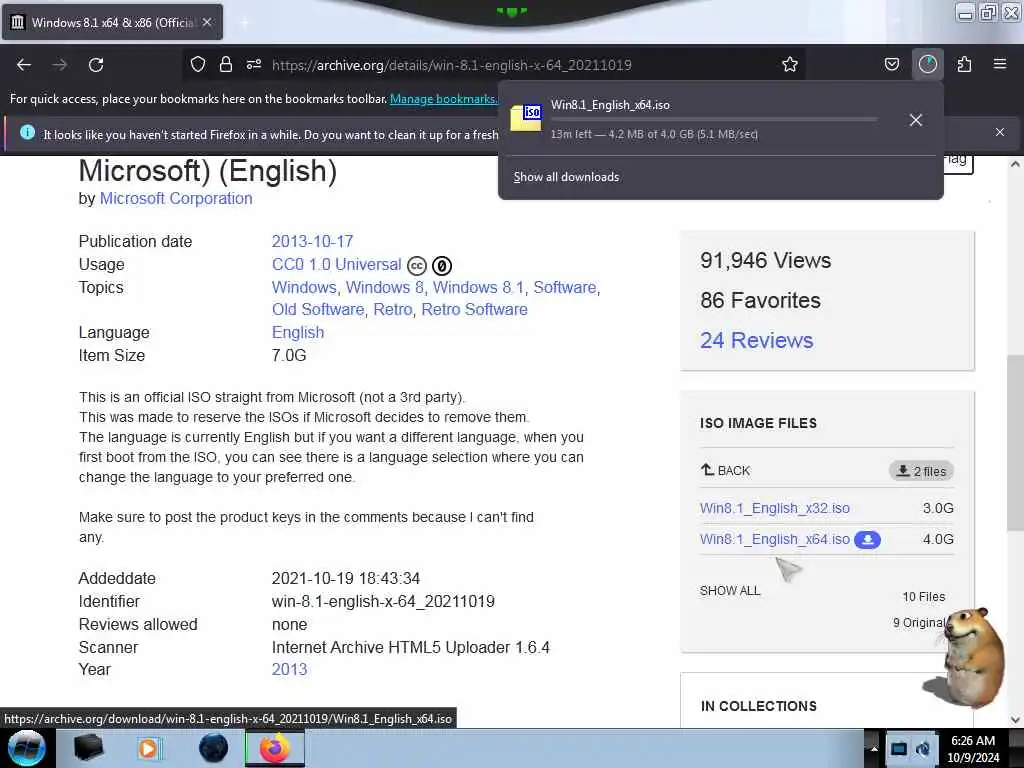Open the Windows 8 topic link
This screenshot has width=1024, height=768.
385,287
